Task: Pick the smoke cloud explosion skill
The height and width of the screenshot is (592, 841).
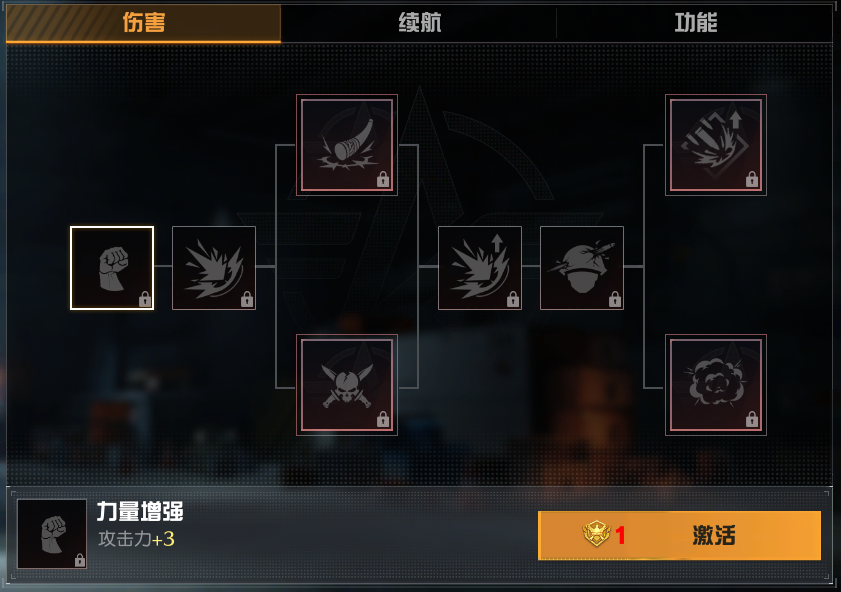Action: click(716, 385)
